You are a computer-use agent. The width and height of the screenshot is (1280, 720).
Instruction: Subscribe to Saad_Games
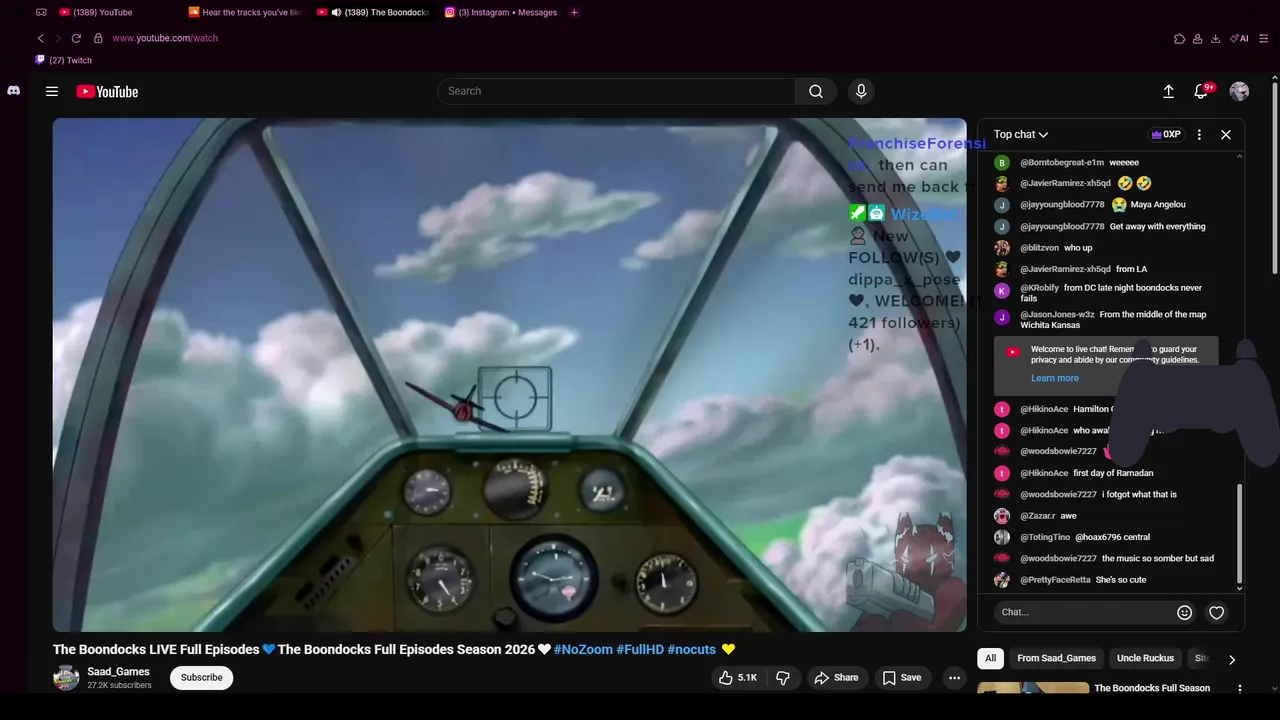point(202,677)
